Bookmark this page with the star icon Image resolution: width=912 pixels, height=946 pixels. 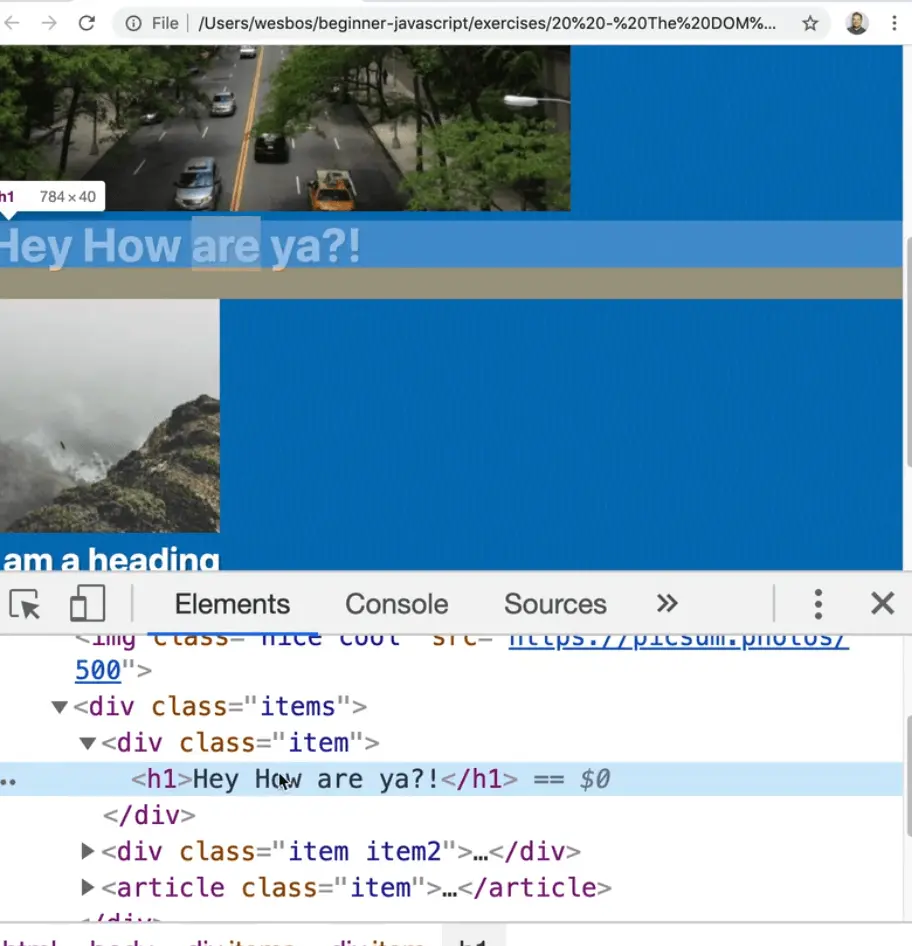pyautogui.click(x=810, y=23)
